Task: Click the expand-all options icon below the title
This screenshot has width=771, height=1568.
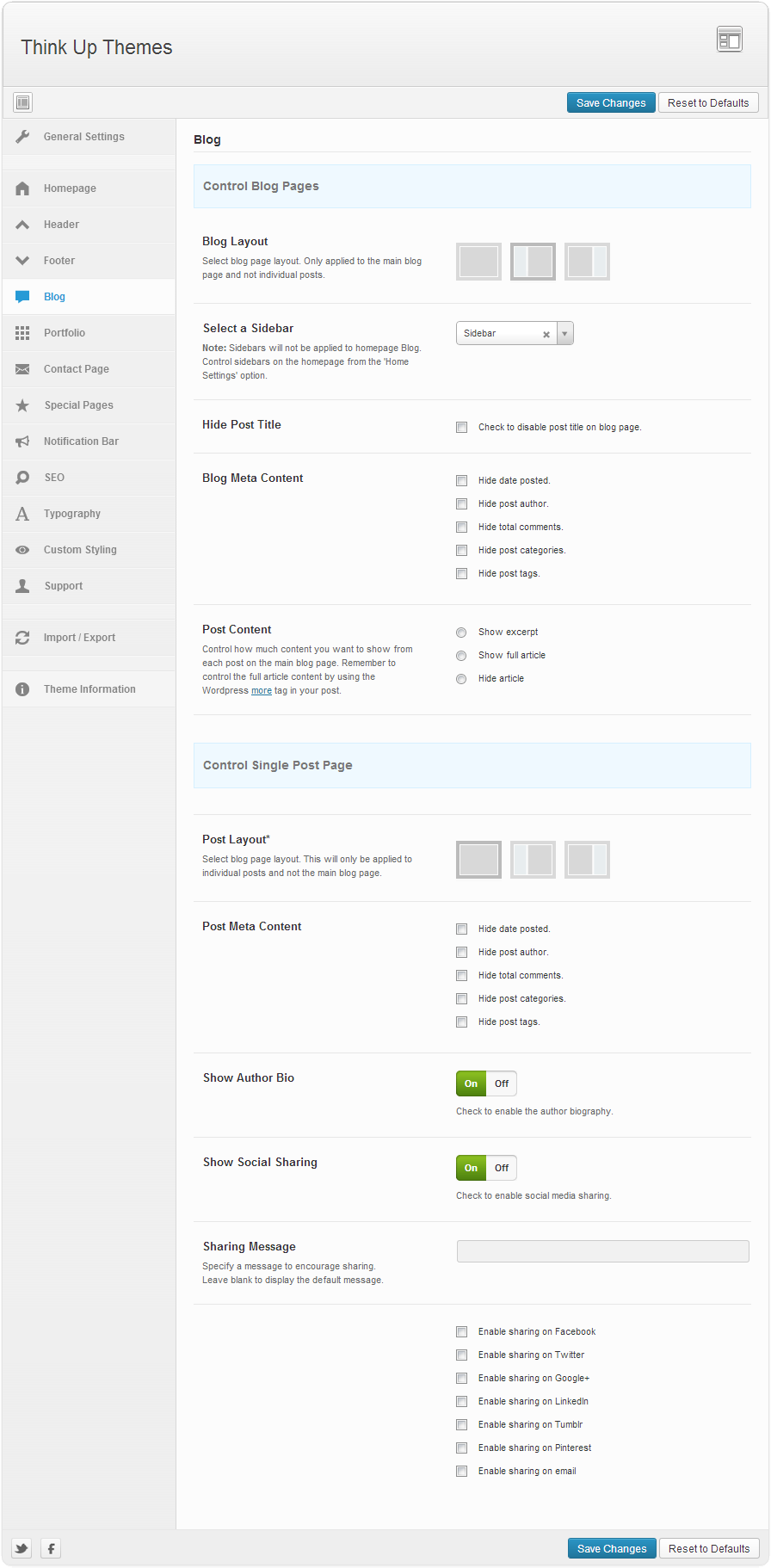Action: [x=23, y=102]
